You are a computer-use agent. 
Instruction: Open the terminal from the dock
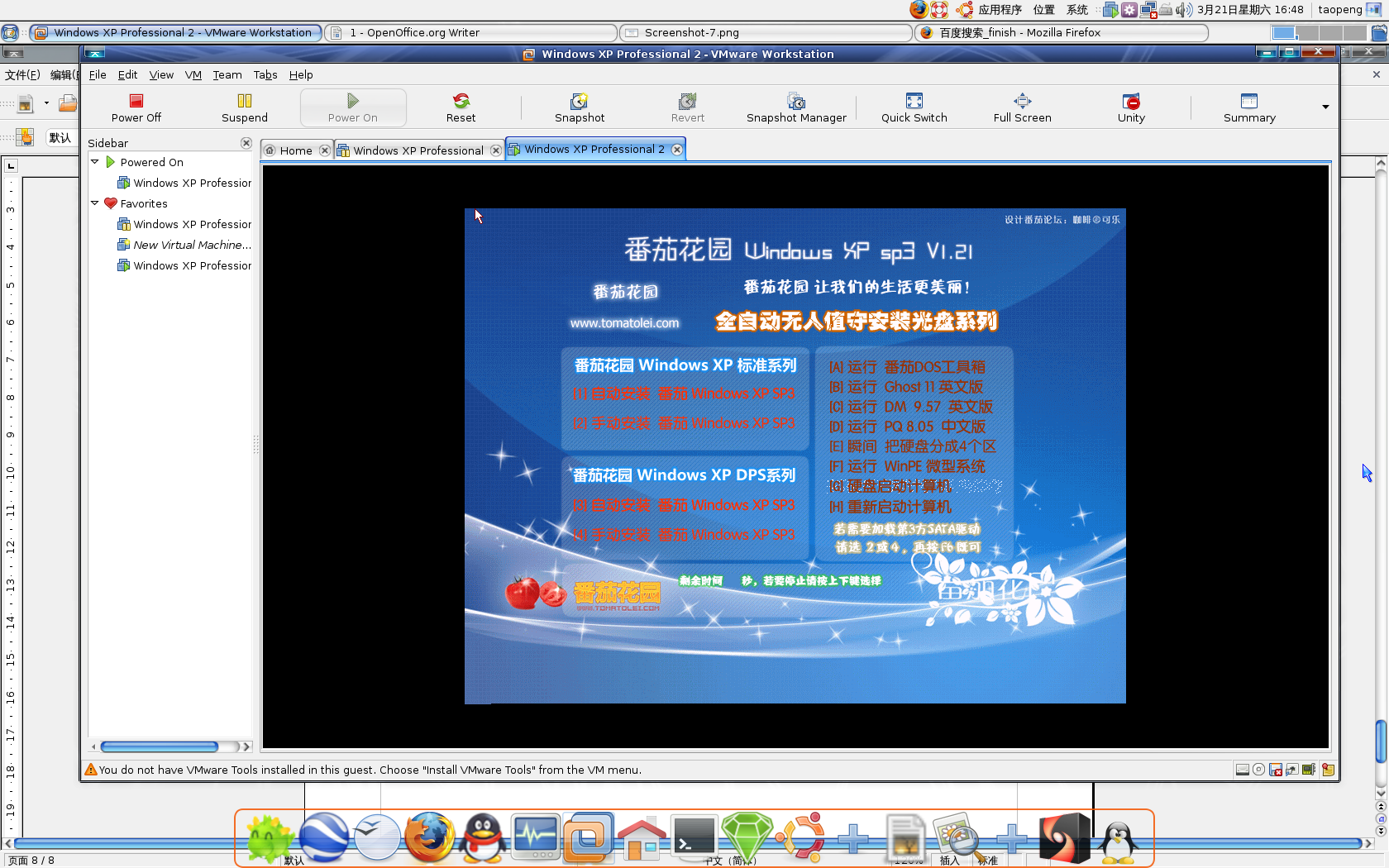(x=694, y=837)
